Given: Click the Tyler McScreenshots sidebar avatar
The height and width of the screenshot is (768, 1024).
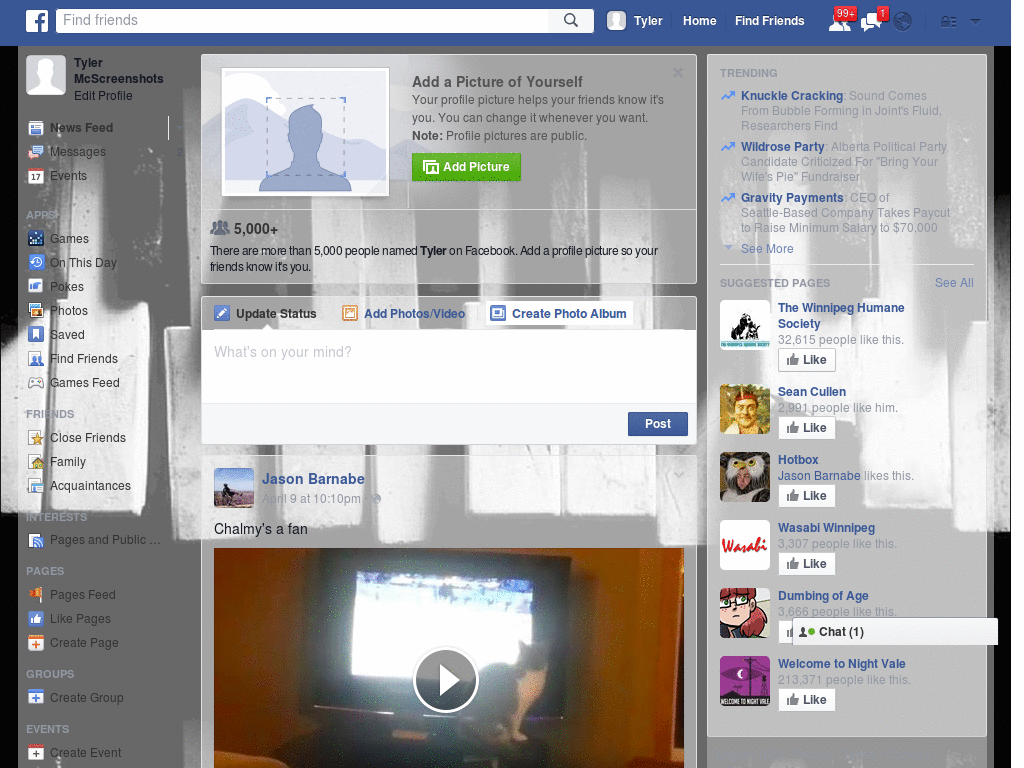Looking at the screenshot, I should click(x=46, y=75).
